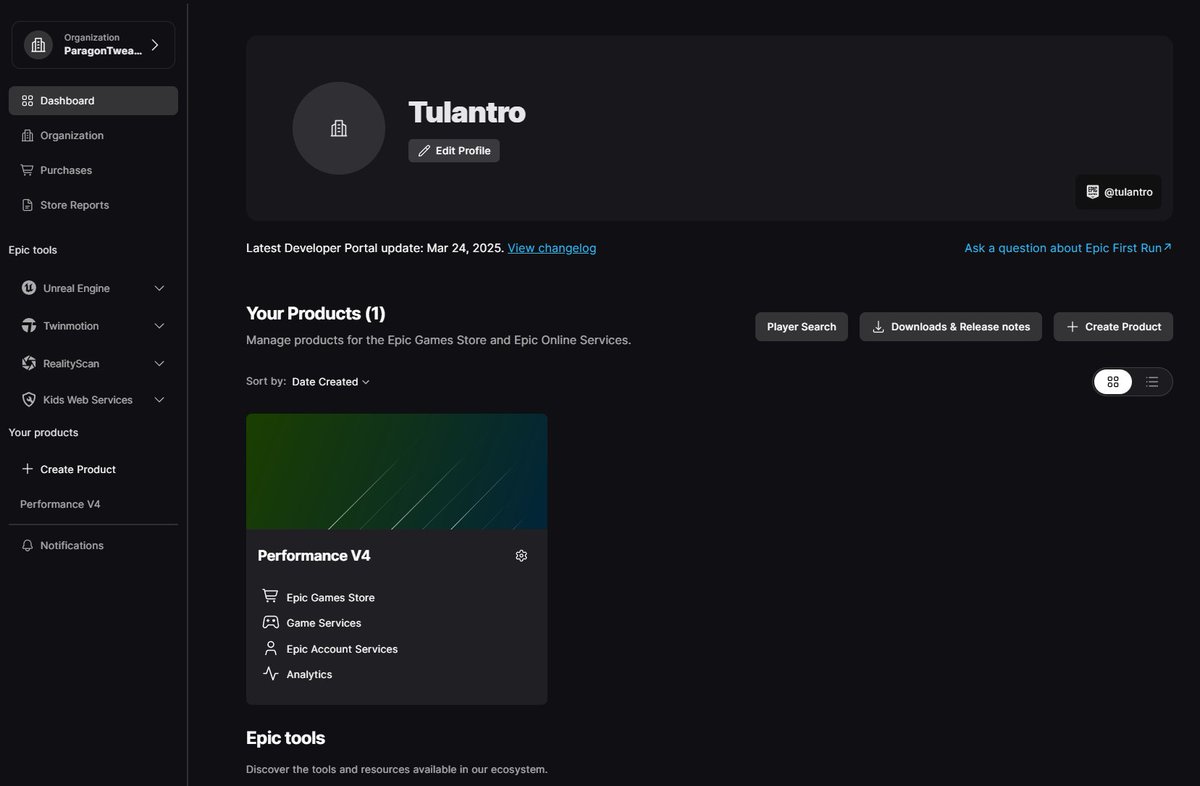Screen dimensions: 1200x786
Task: Expand the RealityScan chevron
Action: click(x=159, y=363)
